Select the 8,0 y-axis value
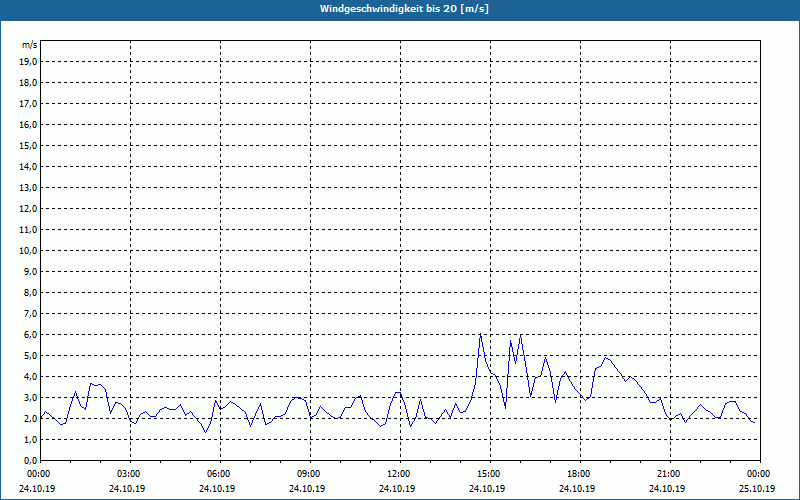Viewport: 800px width, 500px height. (31, 292)
